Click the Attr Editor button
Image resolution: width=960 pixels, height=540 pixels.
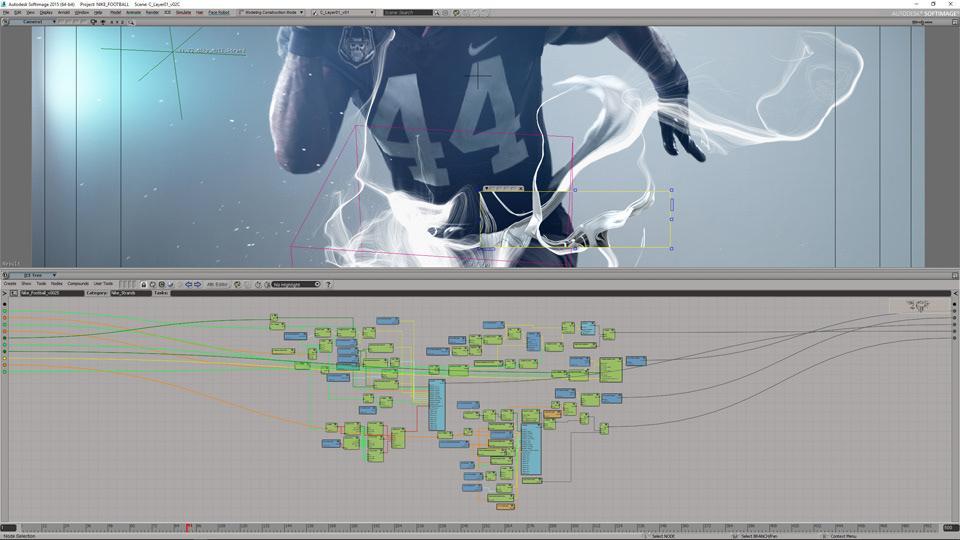pyautogui.click(x=217, y=285)
